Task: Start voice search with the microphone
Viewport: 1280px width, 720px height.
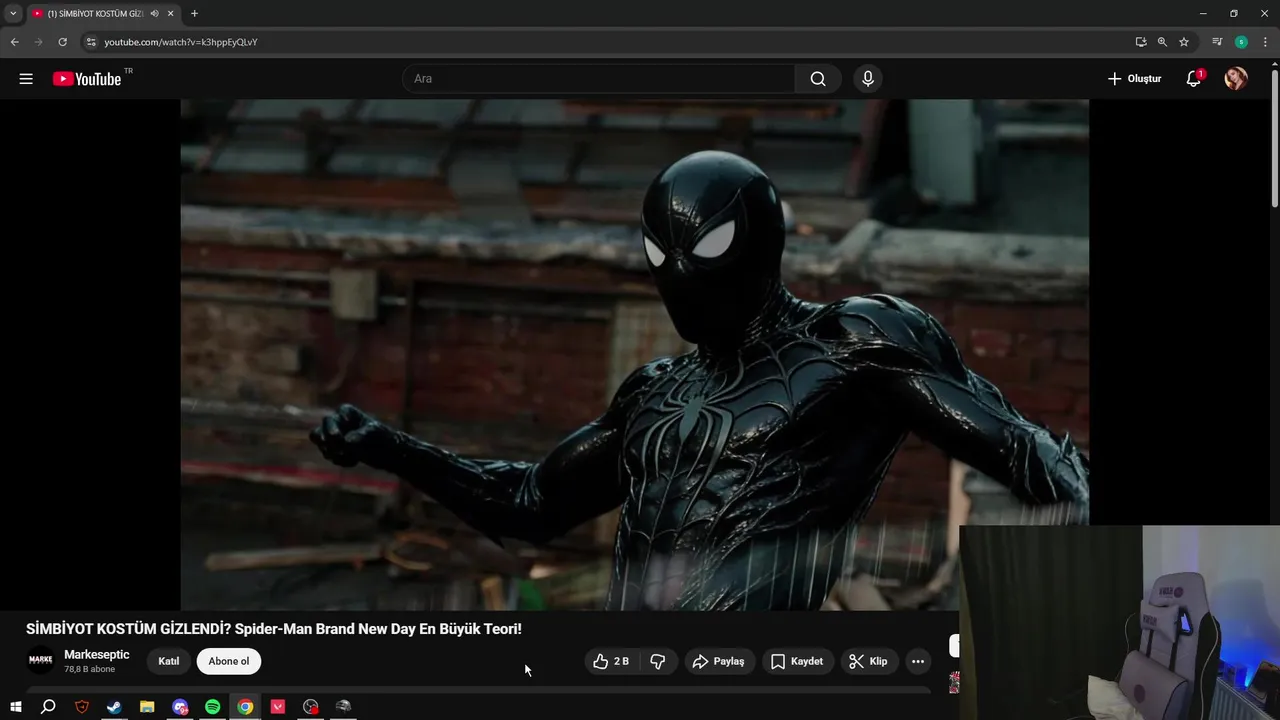Action: [x=868, y=79]
